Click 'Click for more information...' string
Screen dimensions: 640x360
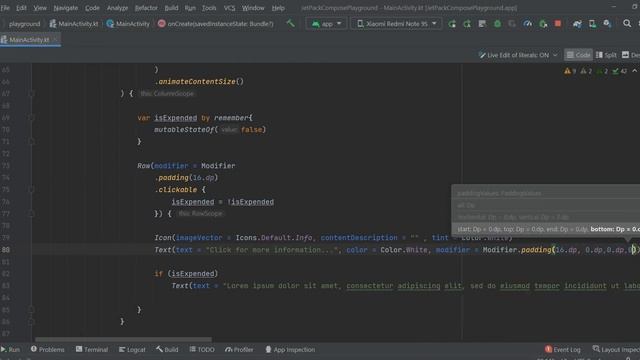272,250
